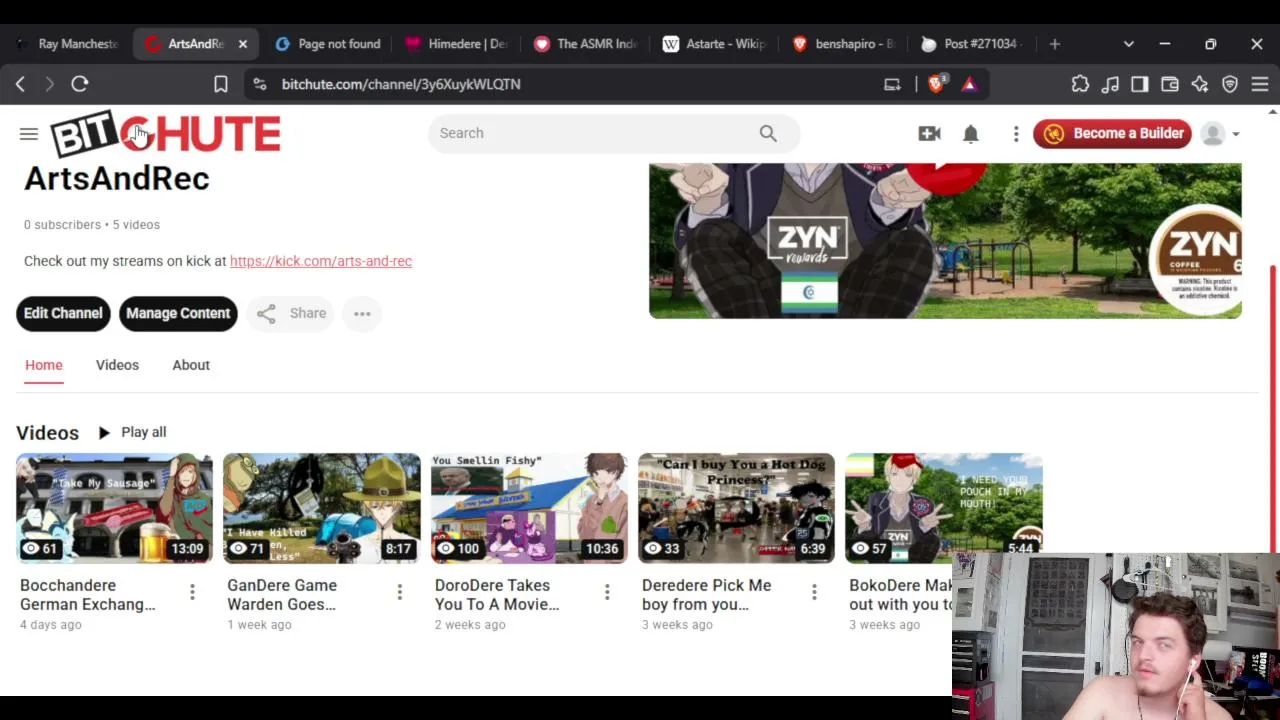Close the ArtsAndRec browser tab
Image resolution: width=1280 pixels, height=720 pixels.
coord(242,44)
